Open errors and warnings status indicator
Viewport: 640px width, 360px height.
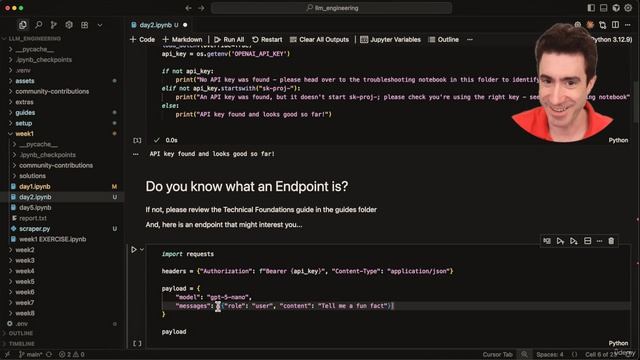pos(71,354)
